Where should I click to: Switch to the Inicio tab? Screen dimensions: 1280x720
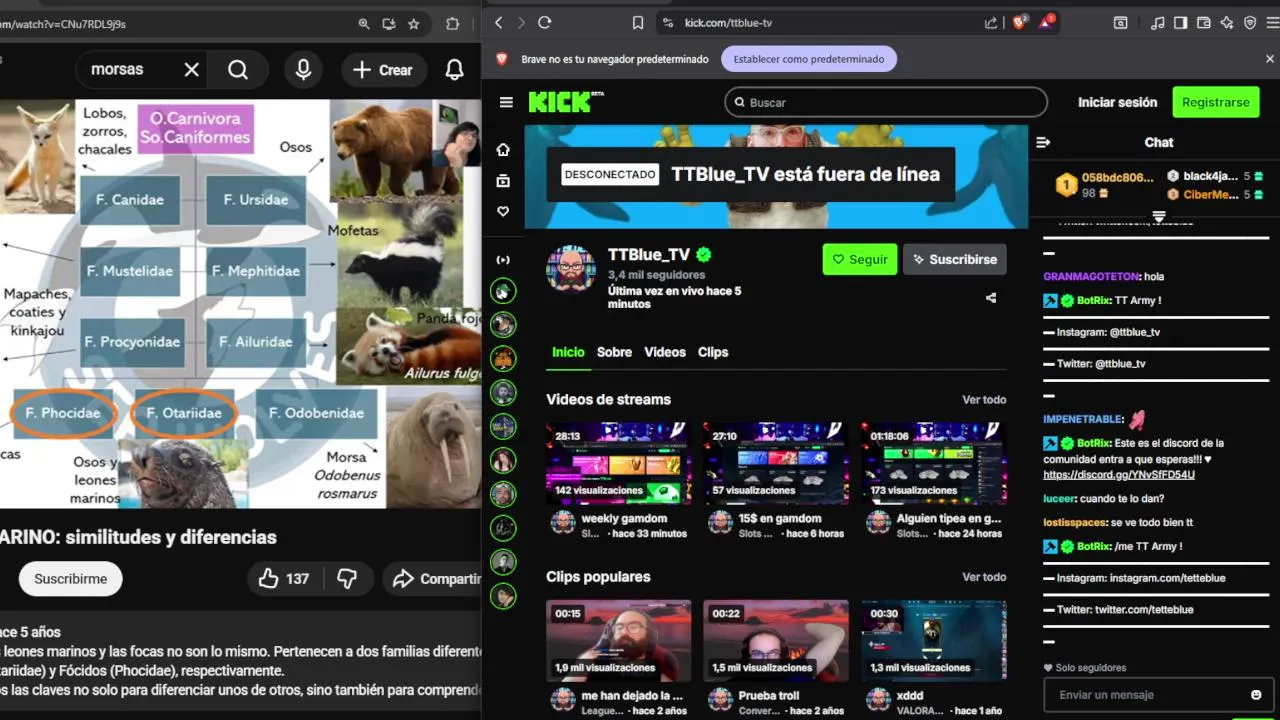(x=568, y=352)
